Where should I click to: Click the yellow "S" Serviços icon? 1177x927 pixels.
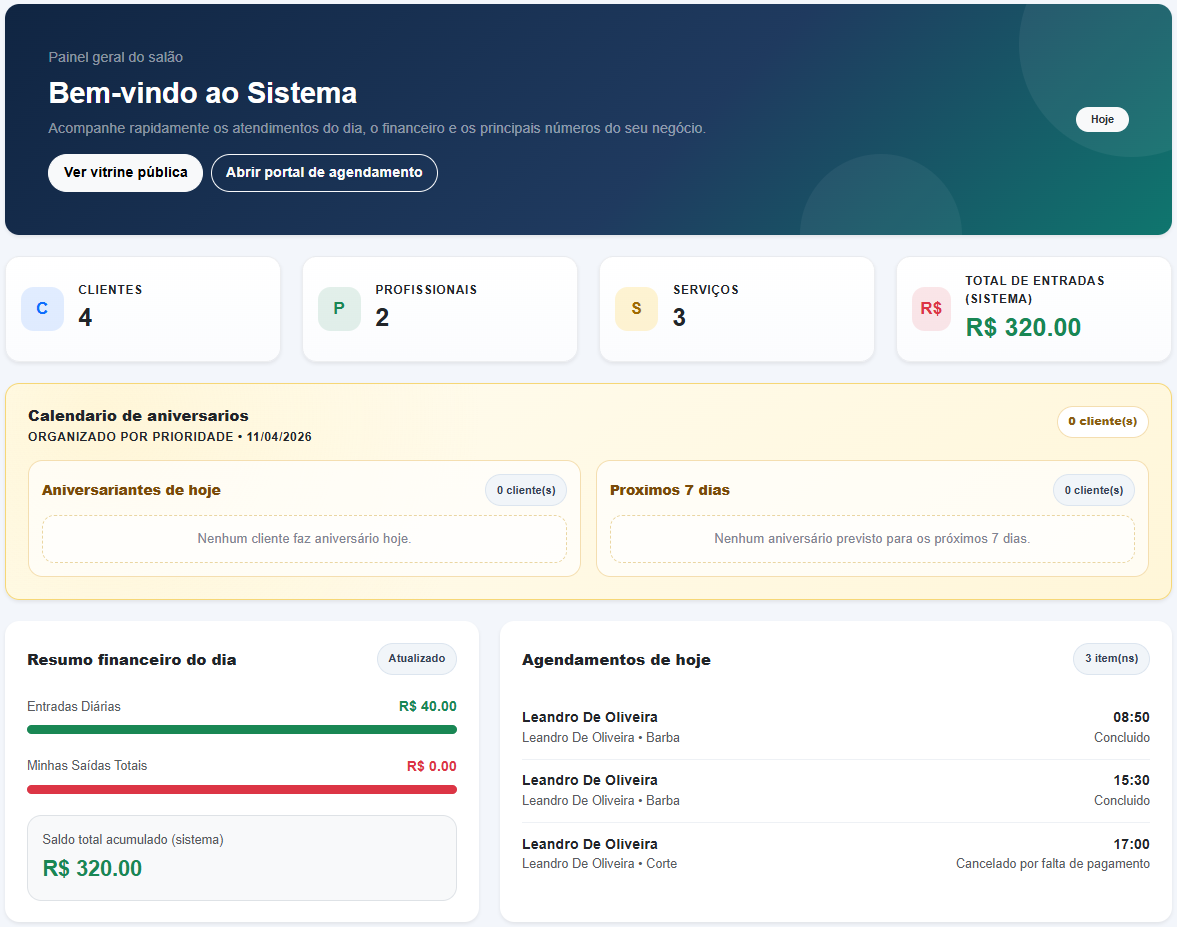(x=636, y=309)
